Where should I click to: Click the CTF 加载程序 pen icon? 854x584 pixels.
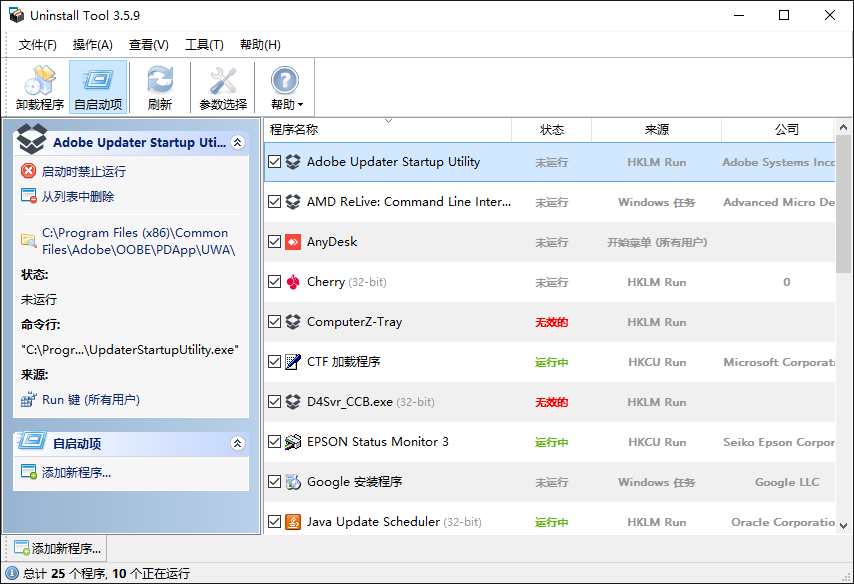tap(293, 362)
